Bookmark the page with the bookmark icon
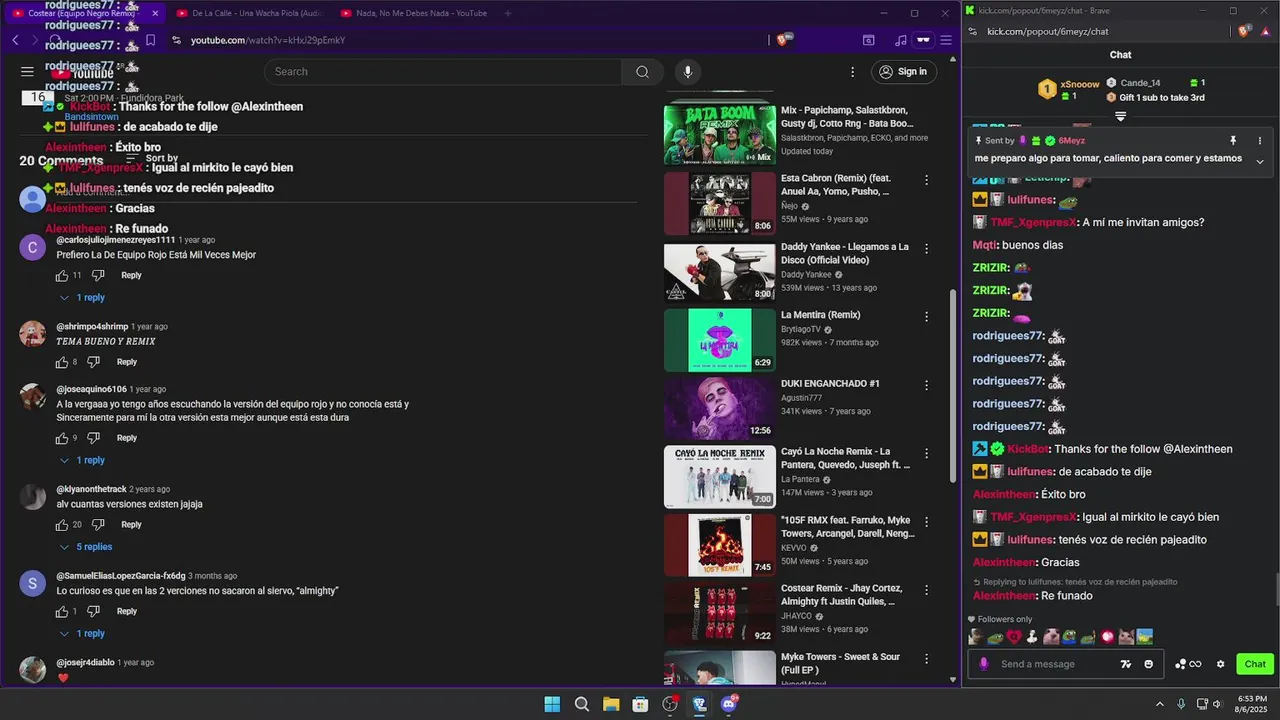The image size is (1280, 720). coord(150,40)
